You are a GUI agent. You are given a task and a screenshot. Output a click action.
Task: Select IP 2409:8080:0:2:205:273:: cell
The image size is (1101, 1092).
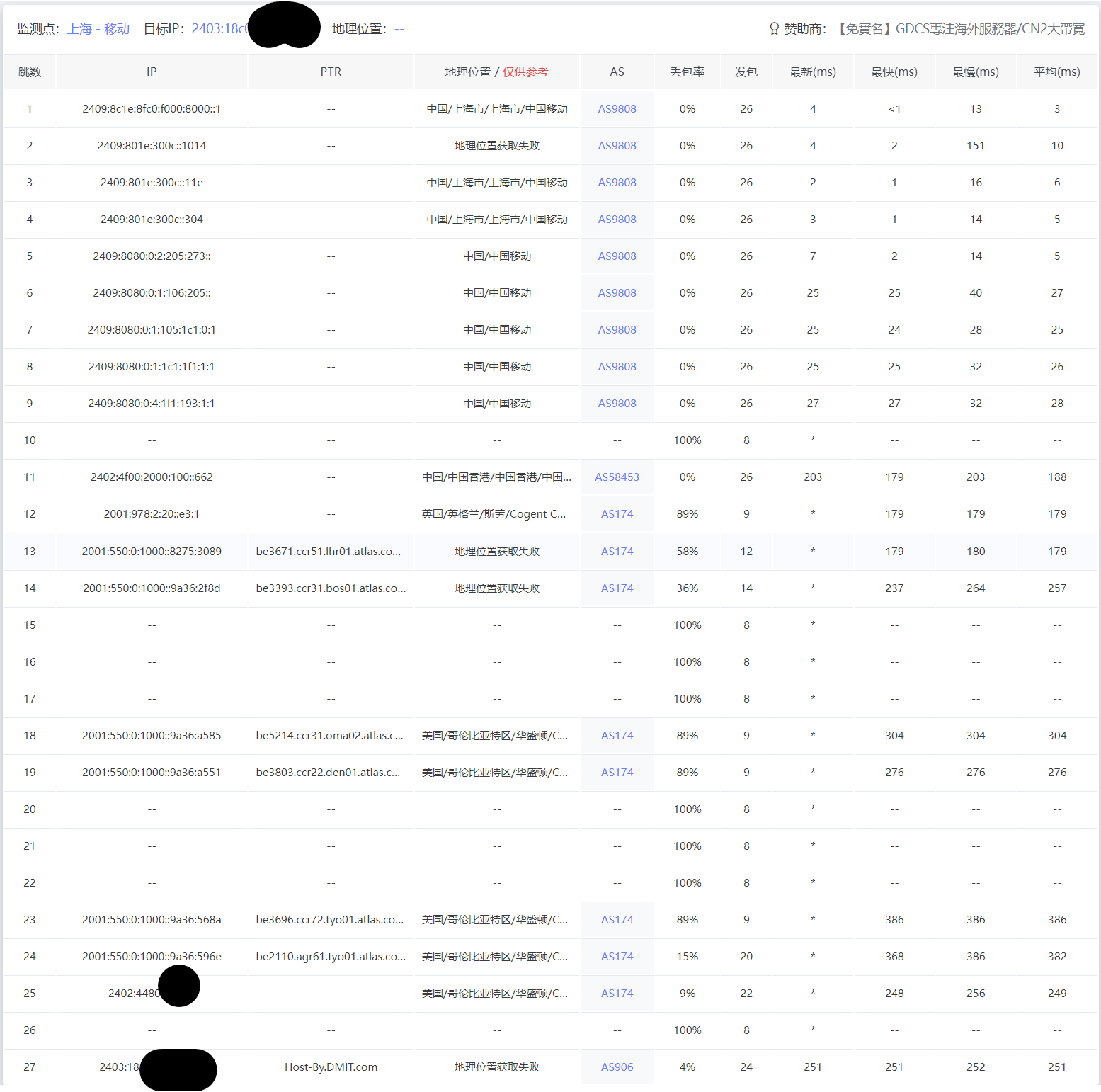click(x=152, y=256)
